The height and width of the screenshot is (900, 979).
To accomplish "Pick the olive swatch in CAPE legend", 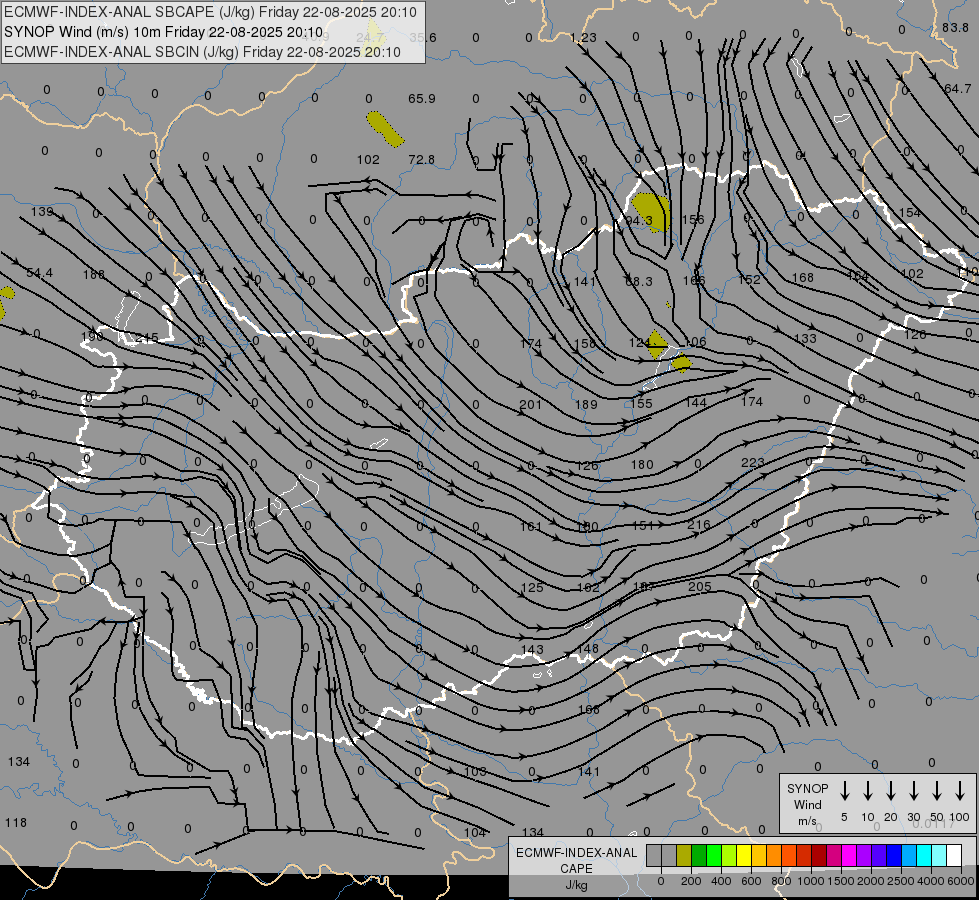I will [684, 856].
